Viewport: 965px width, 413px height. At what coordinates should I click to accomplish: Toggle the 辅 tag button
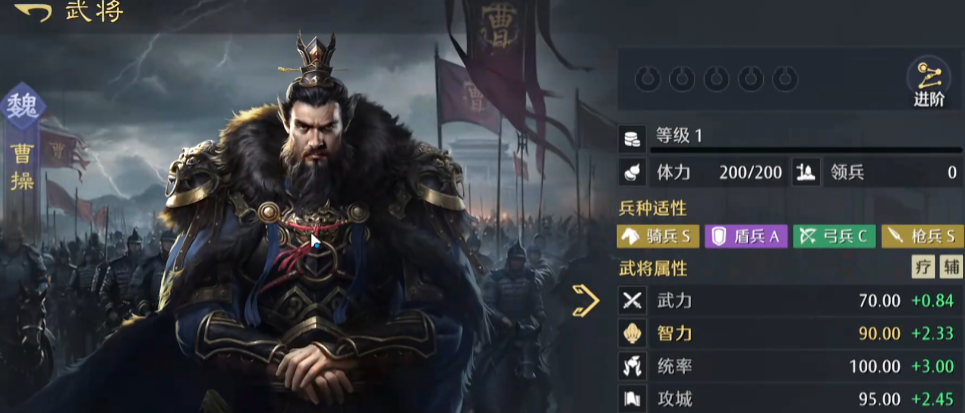951,267
